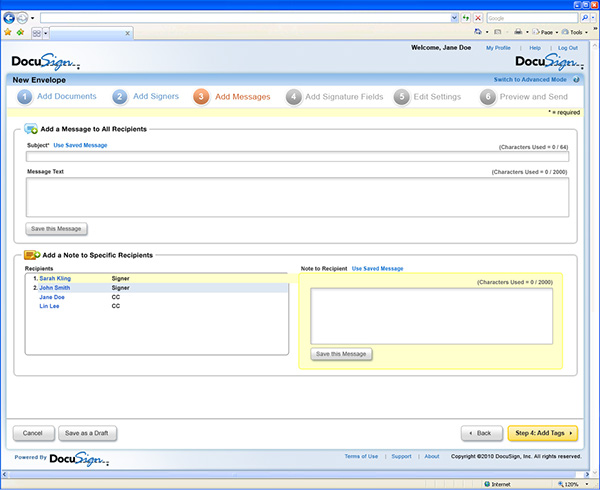Select CC recipient Jane Doe

point(52,297)
